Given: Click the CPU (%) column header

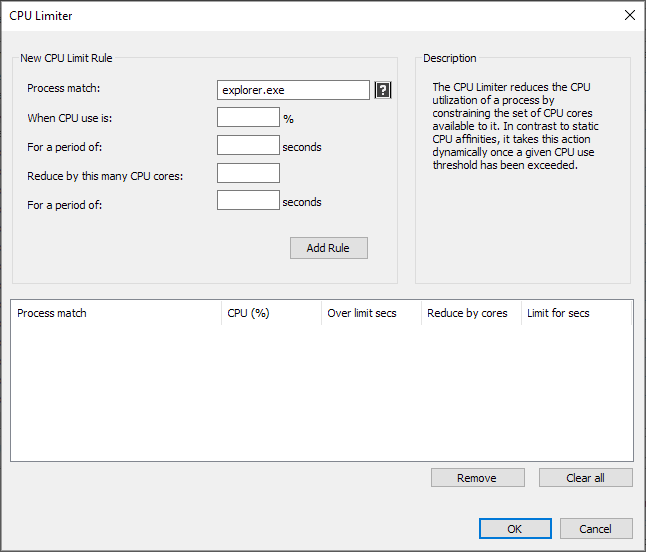Looking at the screenshot, I should pyautogui.click(x=272, y=313).
